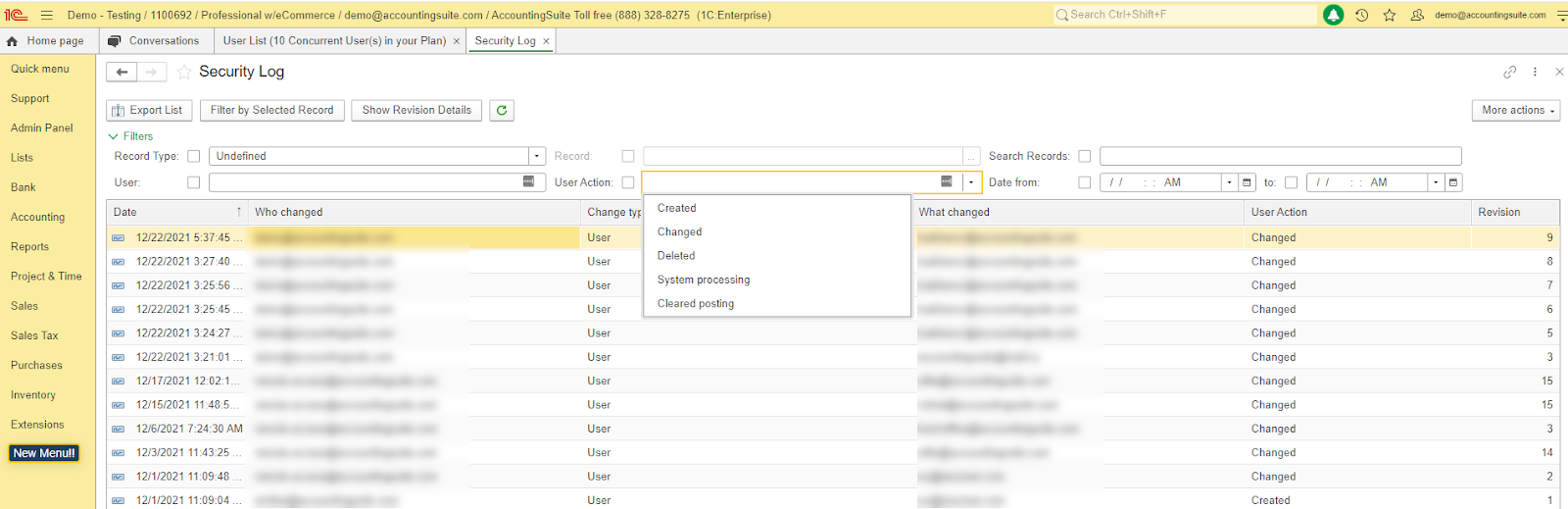Open Project & Time in the sidebar
This screenshot has width=1568, height=509.
click(x=46, y=277)
